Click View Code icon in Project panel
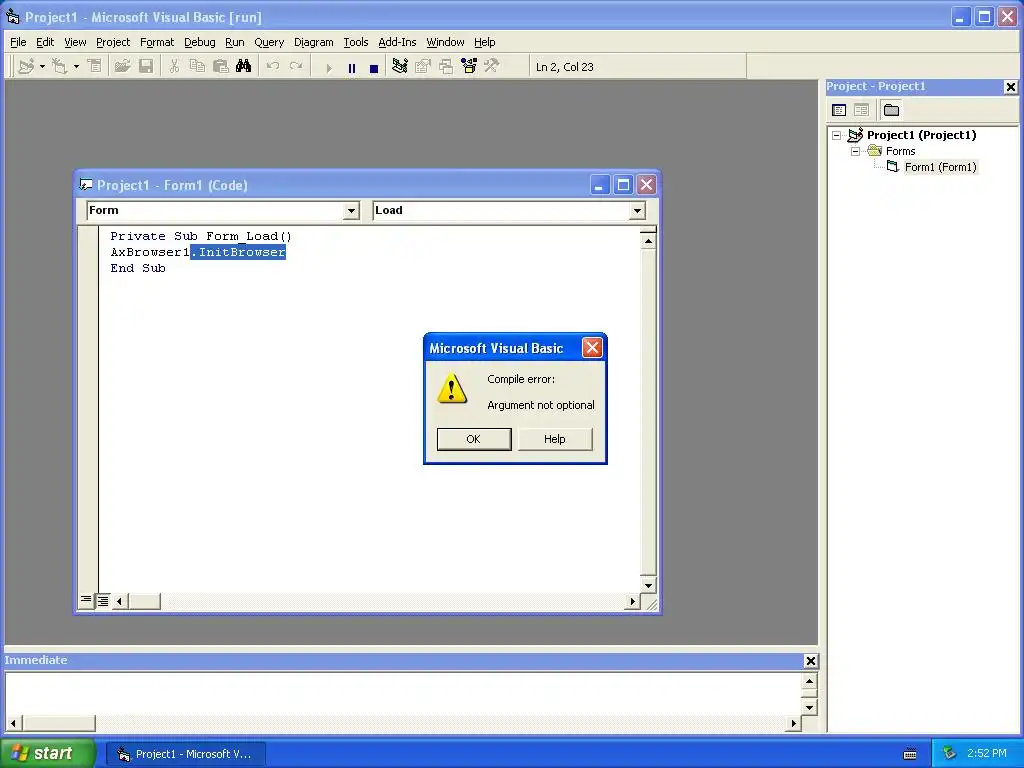The width and height of the screenshot is (1024, 768). pos(839,110)
